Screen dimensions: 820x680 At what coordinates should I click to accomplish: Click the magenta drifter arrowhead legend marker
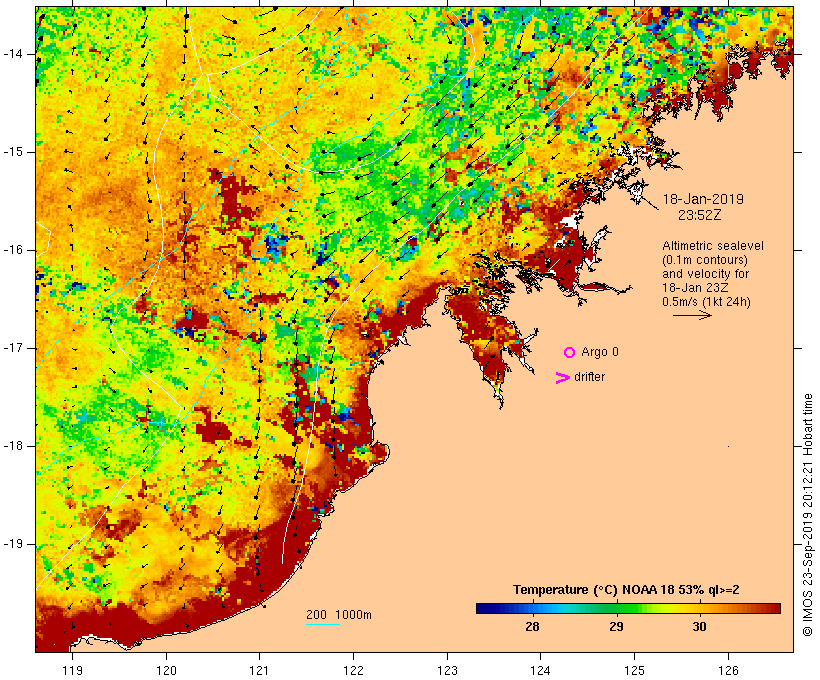click(562, 378)
